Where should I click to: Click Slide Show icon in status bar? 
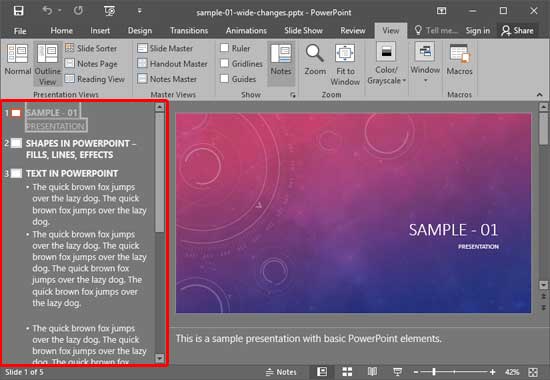397,372
